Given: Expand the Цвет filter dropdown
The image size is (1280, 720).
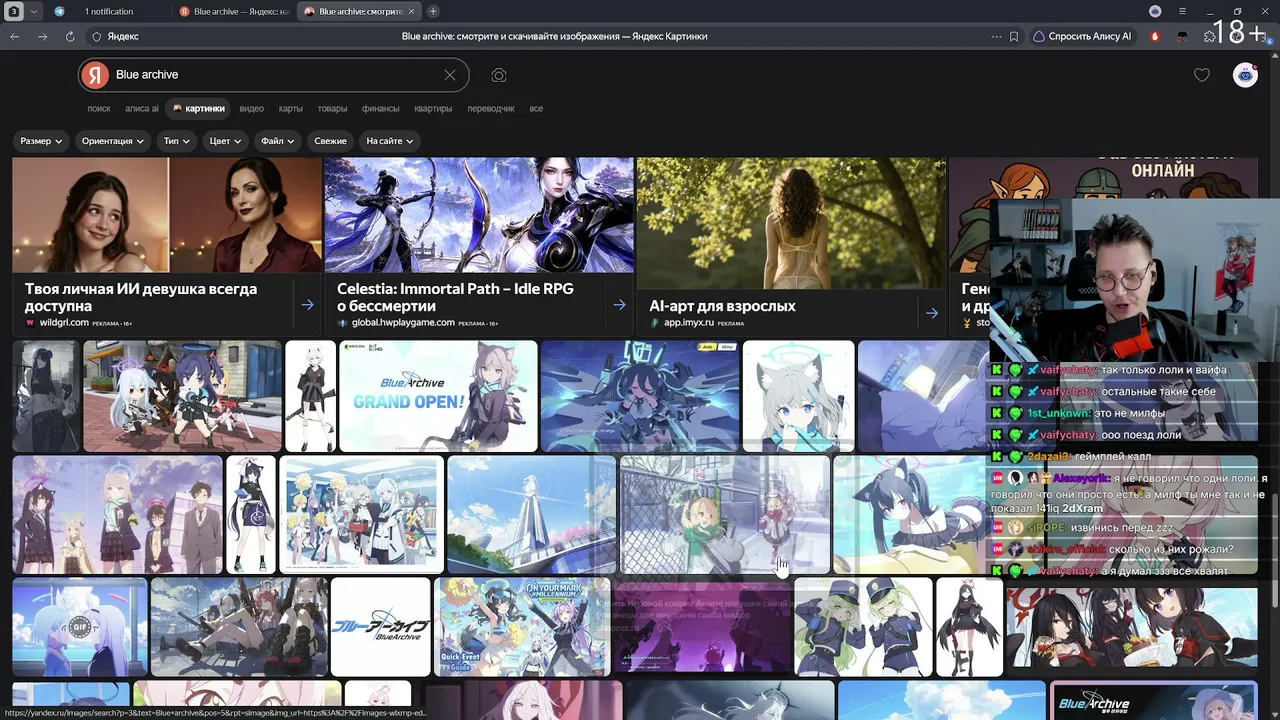Looking at the screenshot, I should point(226,141).
